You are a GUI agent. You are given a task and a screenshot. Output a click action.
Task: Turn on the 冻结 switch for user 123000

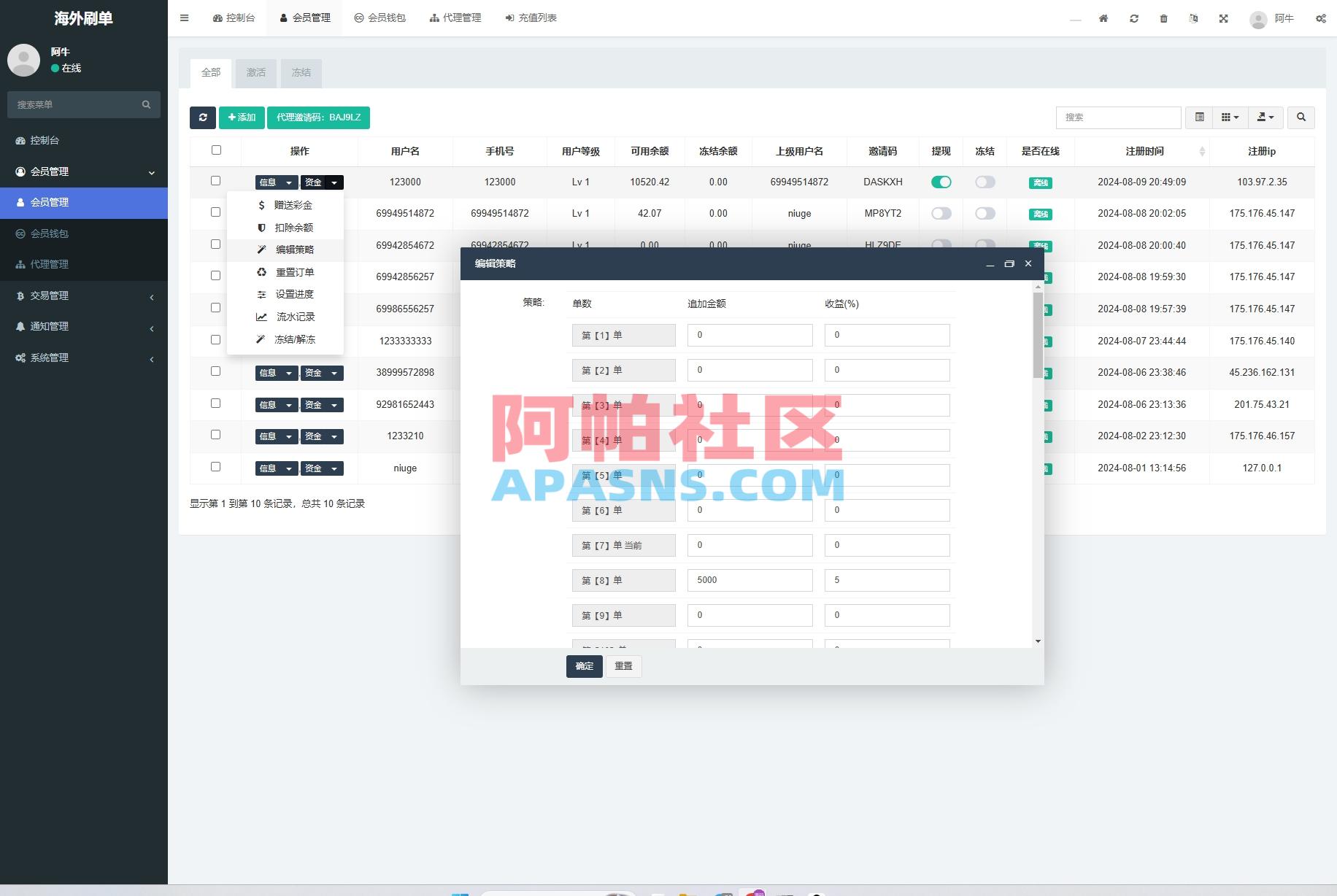[985, 182]
